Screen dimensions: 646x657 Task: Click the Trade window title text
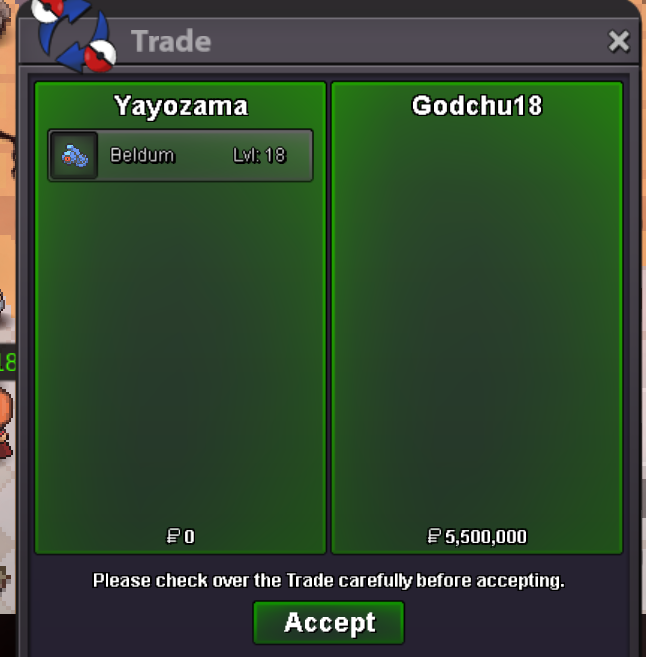pyautogui.click(x=171, y=41)
